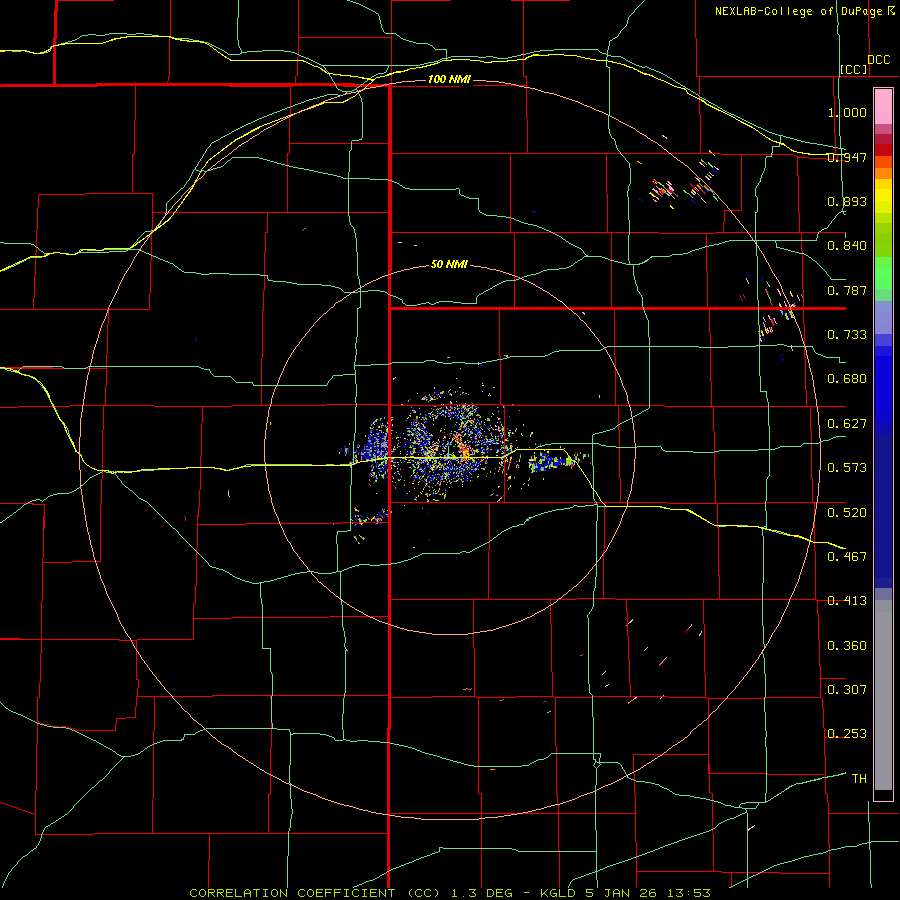Click the 0.680 scale value
The width and height of the screenshot is (900, 900).
tap(847, 379)
